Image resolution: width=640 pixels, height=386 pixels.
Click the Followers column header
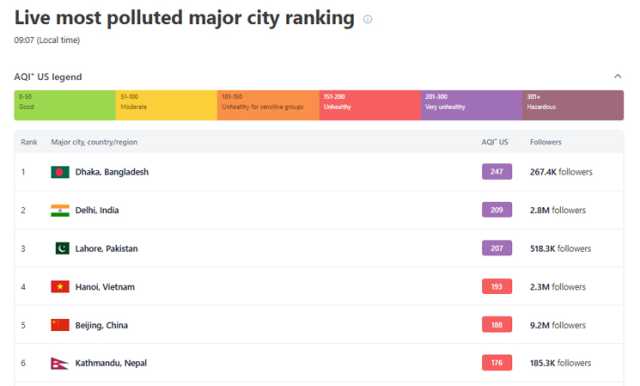point(546,142)
